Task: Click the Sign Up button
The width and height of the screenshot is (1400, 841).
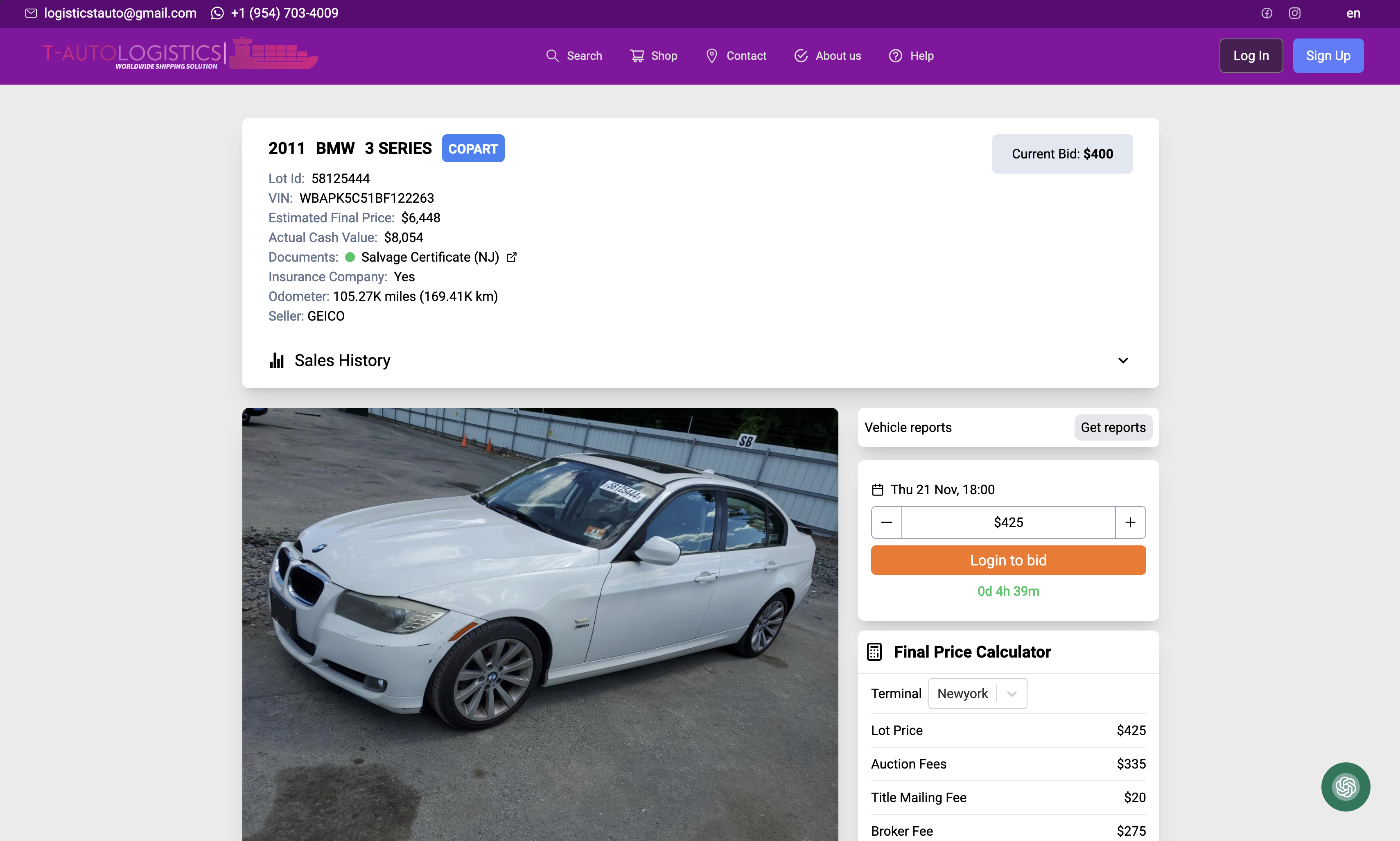Action: coord(1328,56)
